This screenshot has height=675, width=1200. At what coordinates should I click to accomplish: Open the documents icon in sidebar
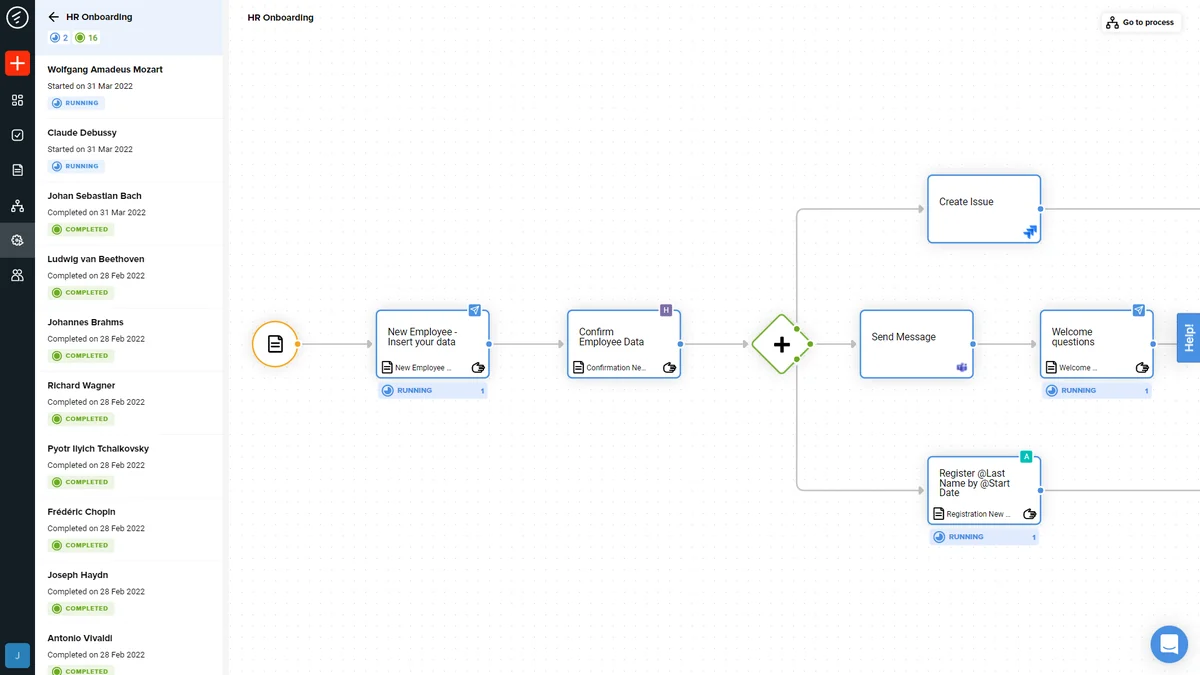click(x=17, y=170)
